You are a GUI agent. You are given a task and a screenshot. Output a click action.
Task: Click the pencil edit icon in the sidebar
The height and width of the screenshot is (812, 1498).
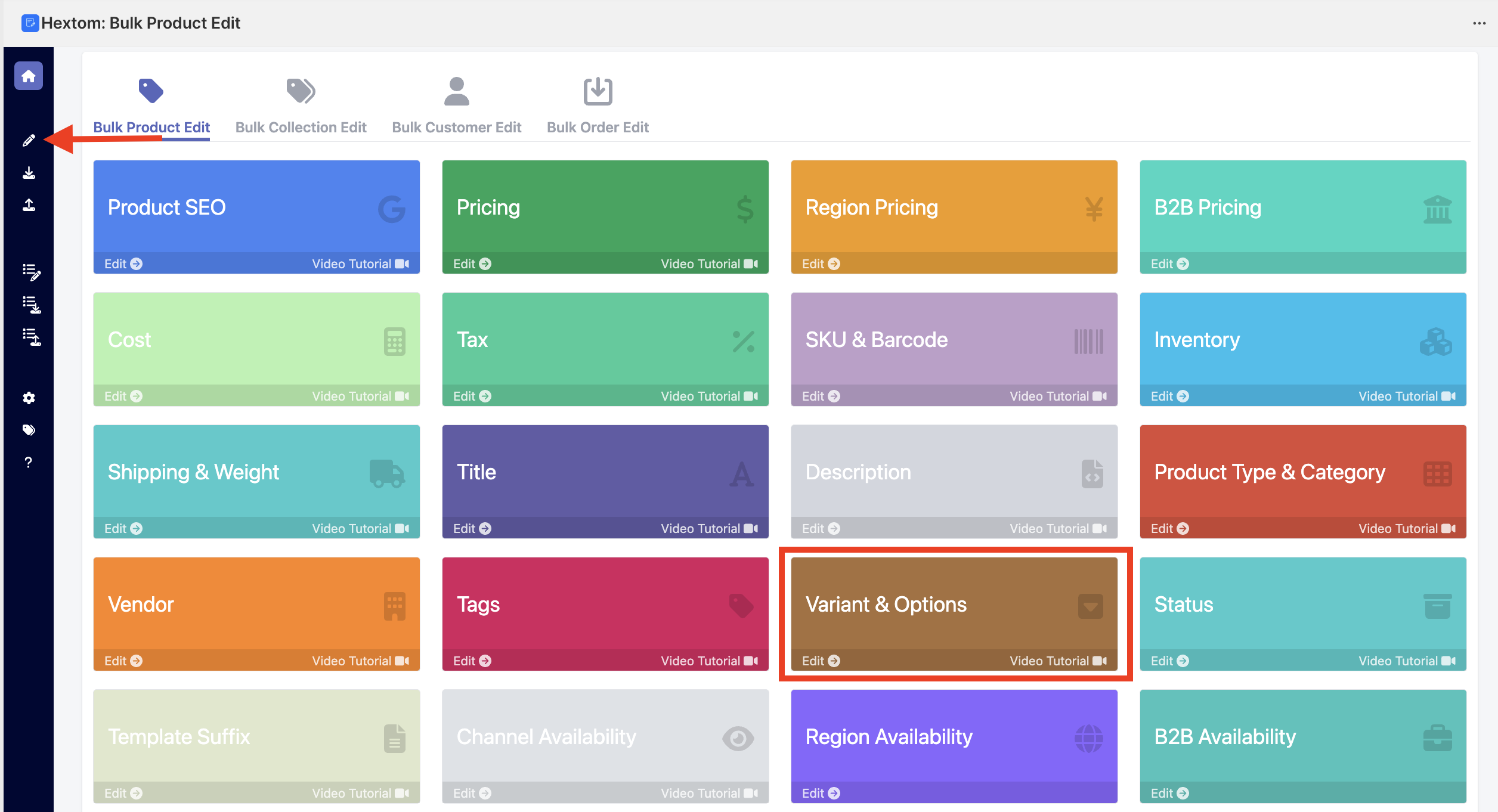(29, 141)
